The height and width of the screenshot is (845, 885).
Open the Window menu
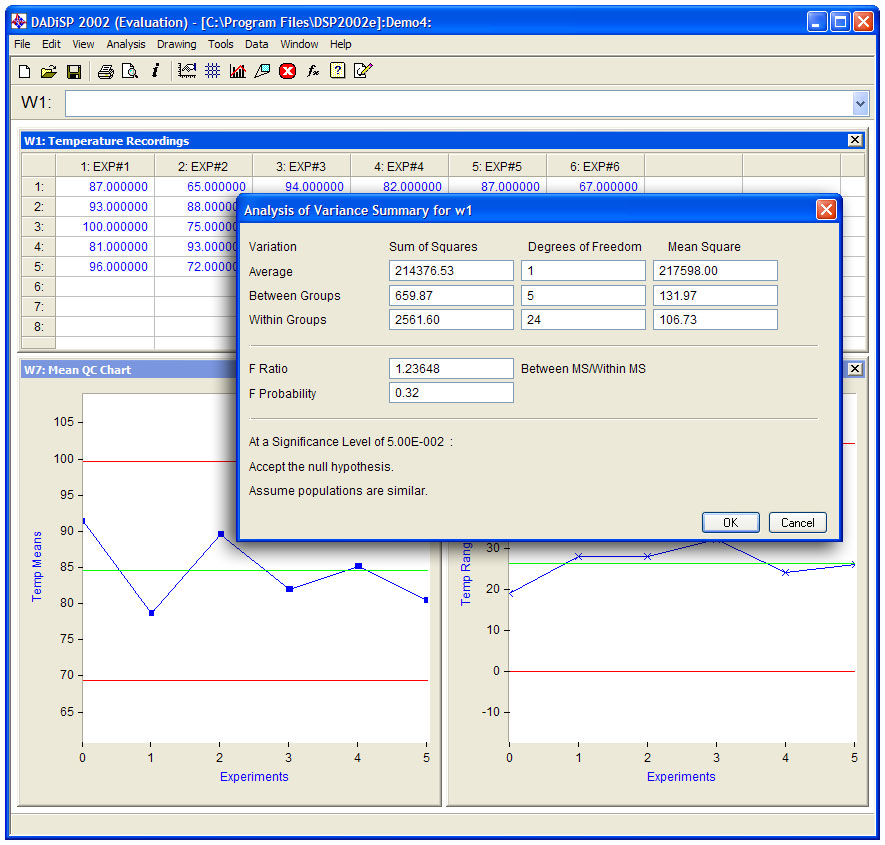coord(299,44)
